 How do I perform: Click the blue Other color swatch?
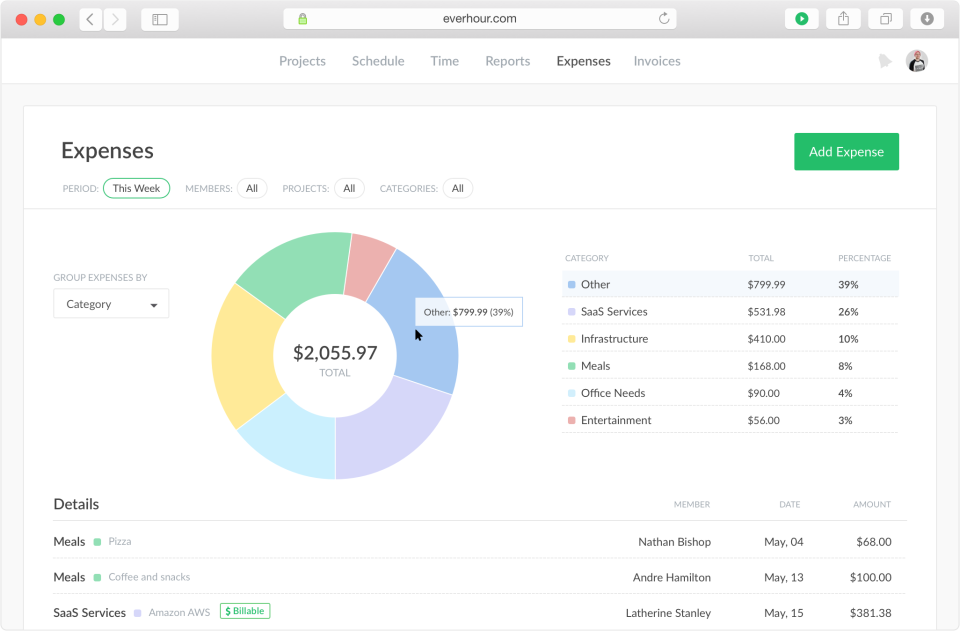tap(571, 285)
